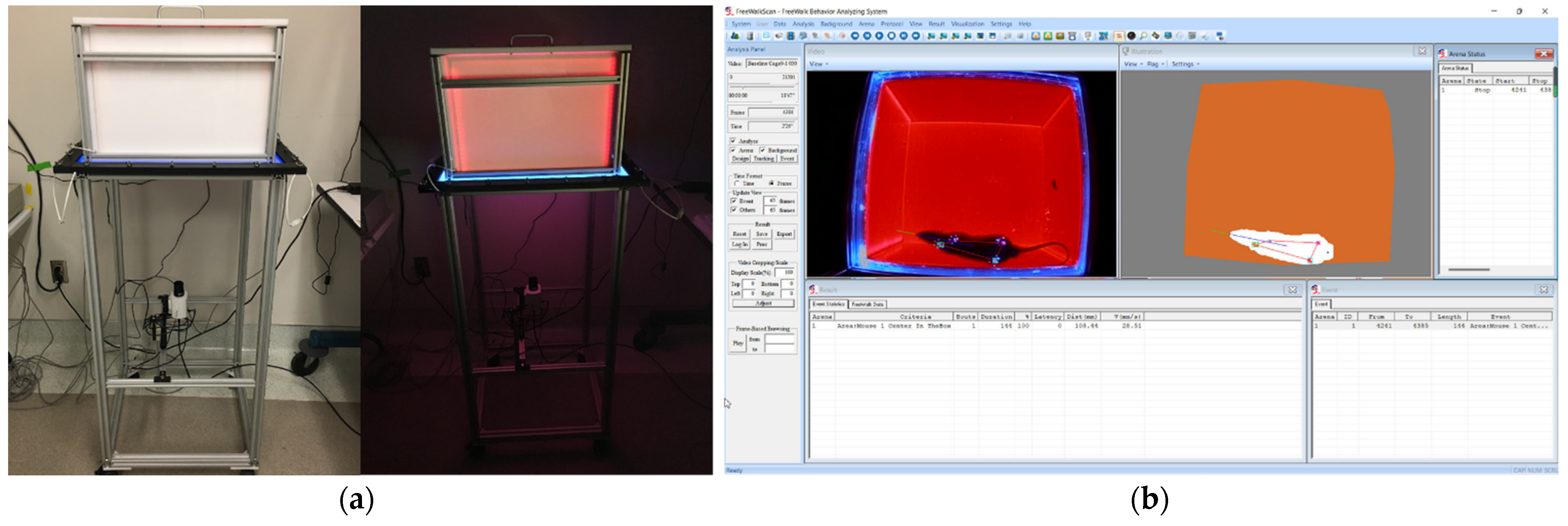The width and height of the screenshot is (1568, 526).
Task: Select the Time radio button under Time Format
Action: (737, 183)
